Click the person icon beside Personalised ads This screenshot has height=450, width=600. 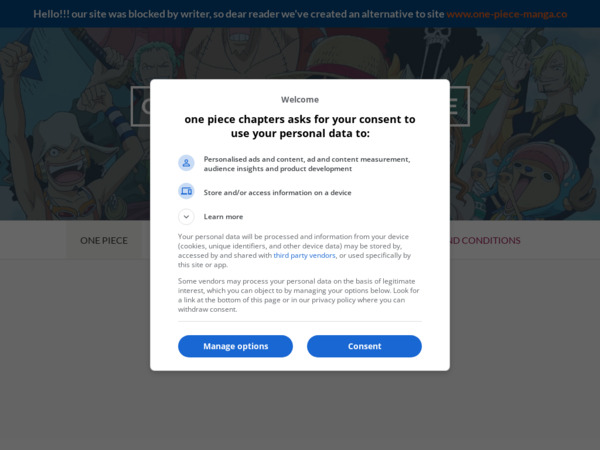pyautogui.click(x=186, y=163)
